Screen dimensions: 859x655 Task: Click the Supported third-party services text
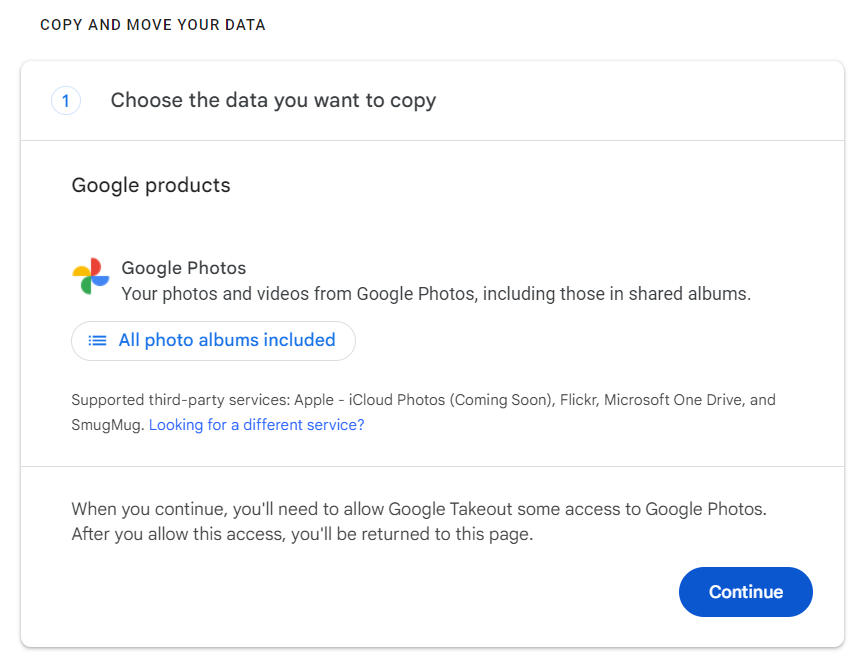pyautogui.click(x=423, y=412)
